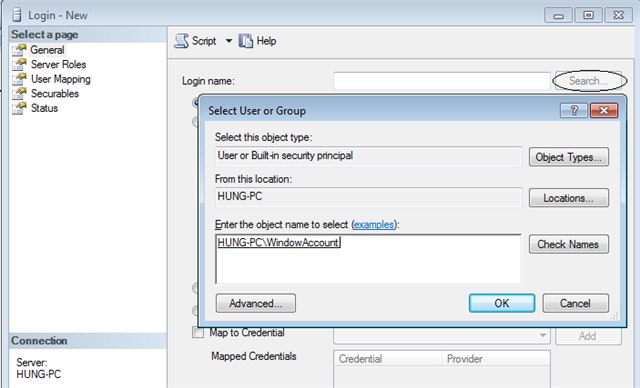Viewport: 640px width, 388px height.
Task: Select the General page
Action: point(47,50)
